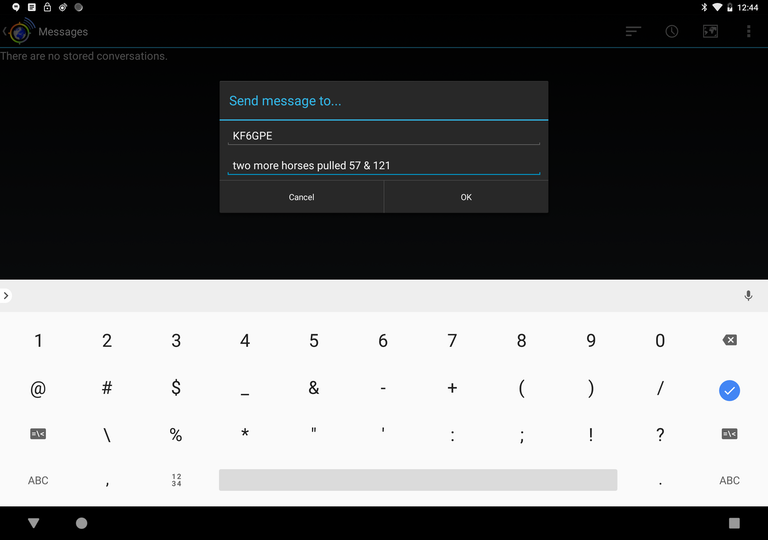The width and height of the screenshot is (768, 540).
Task: Tap the exclamation mark key
Action: tap(591, 435)
